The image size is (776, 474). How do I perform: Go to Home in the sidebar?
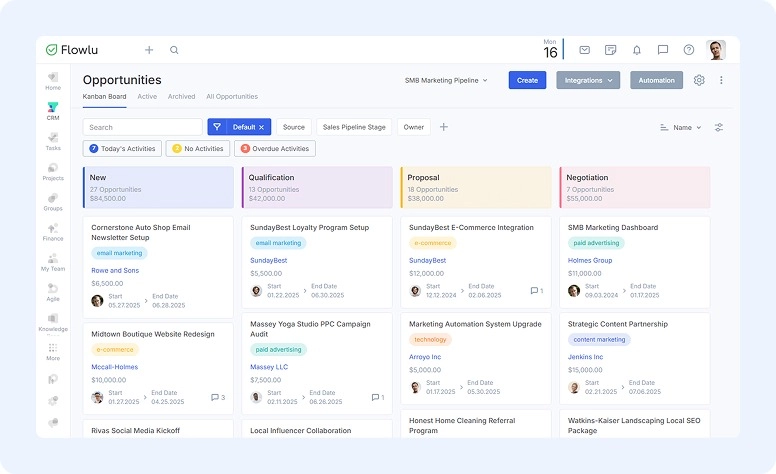(53, 81)
